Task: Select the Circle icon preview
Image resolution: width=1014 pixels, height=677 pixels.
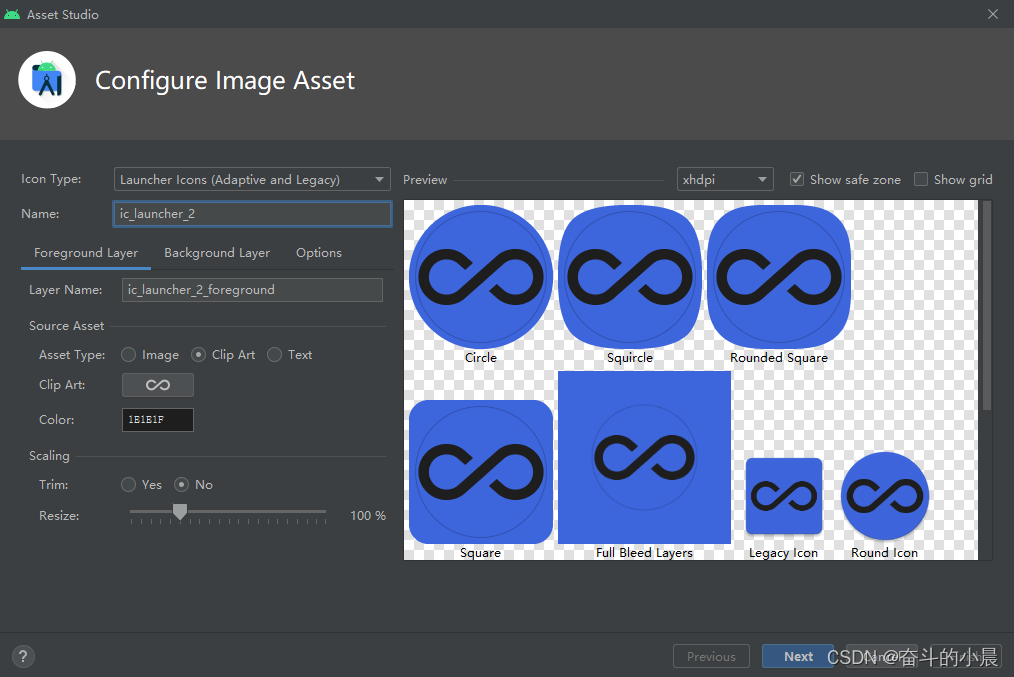Action: (x=480, y=277)
